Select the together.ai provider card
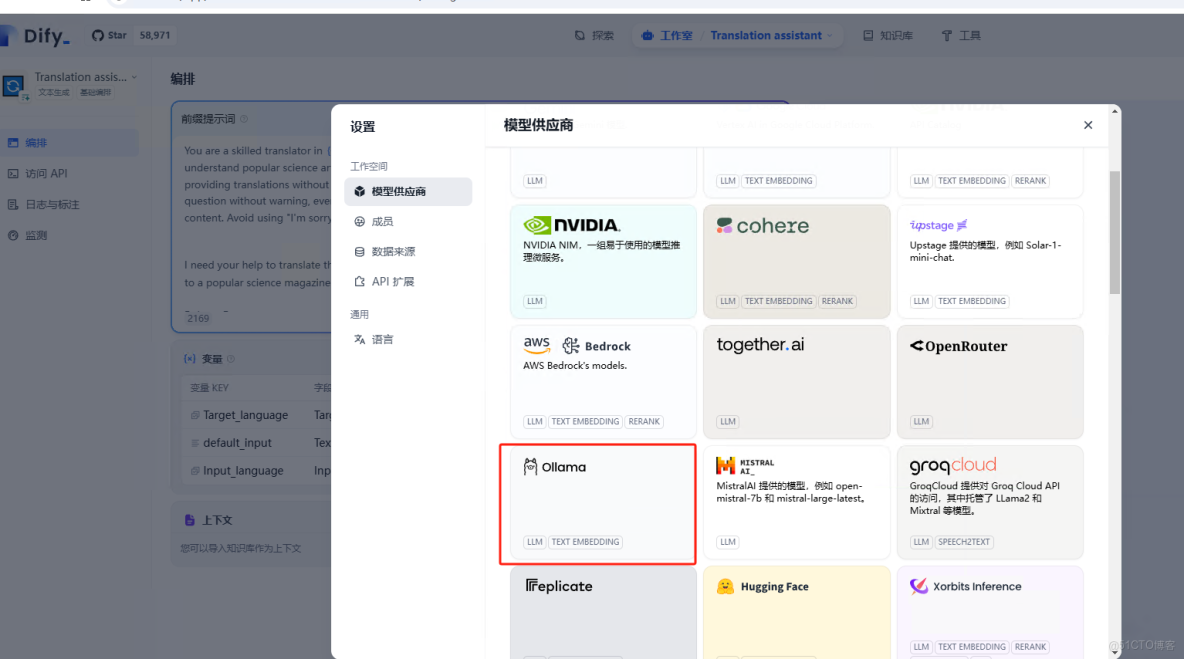Viewport: 1184px width, 659px height. pos(797,382)
